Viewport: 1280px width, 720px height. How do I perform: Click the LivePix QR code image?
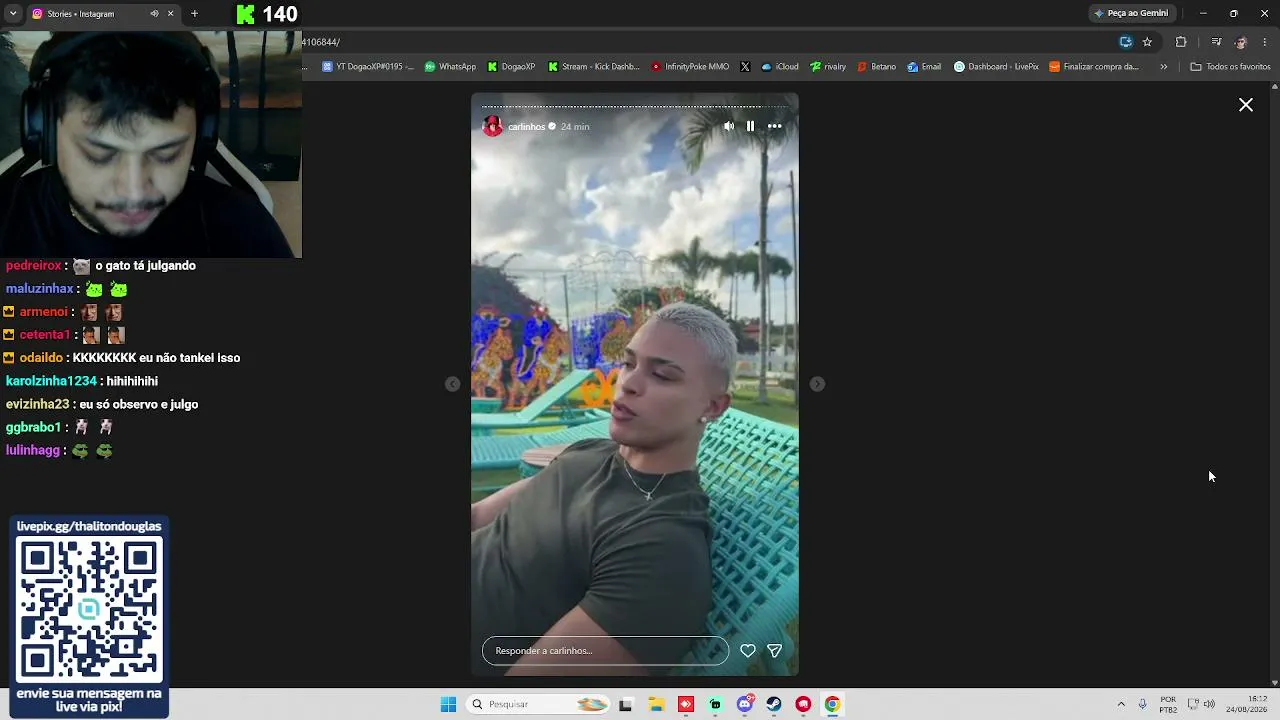click(x=89, y=609)
